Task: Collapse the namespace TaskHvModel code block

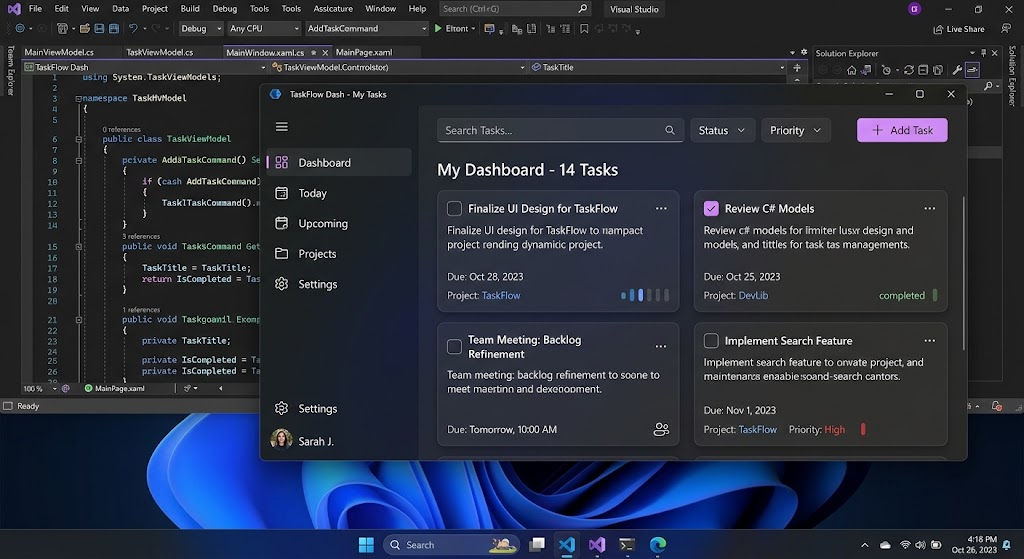Action: (78, 99)
